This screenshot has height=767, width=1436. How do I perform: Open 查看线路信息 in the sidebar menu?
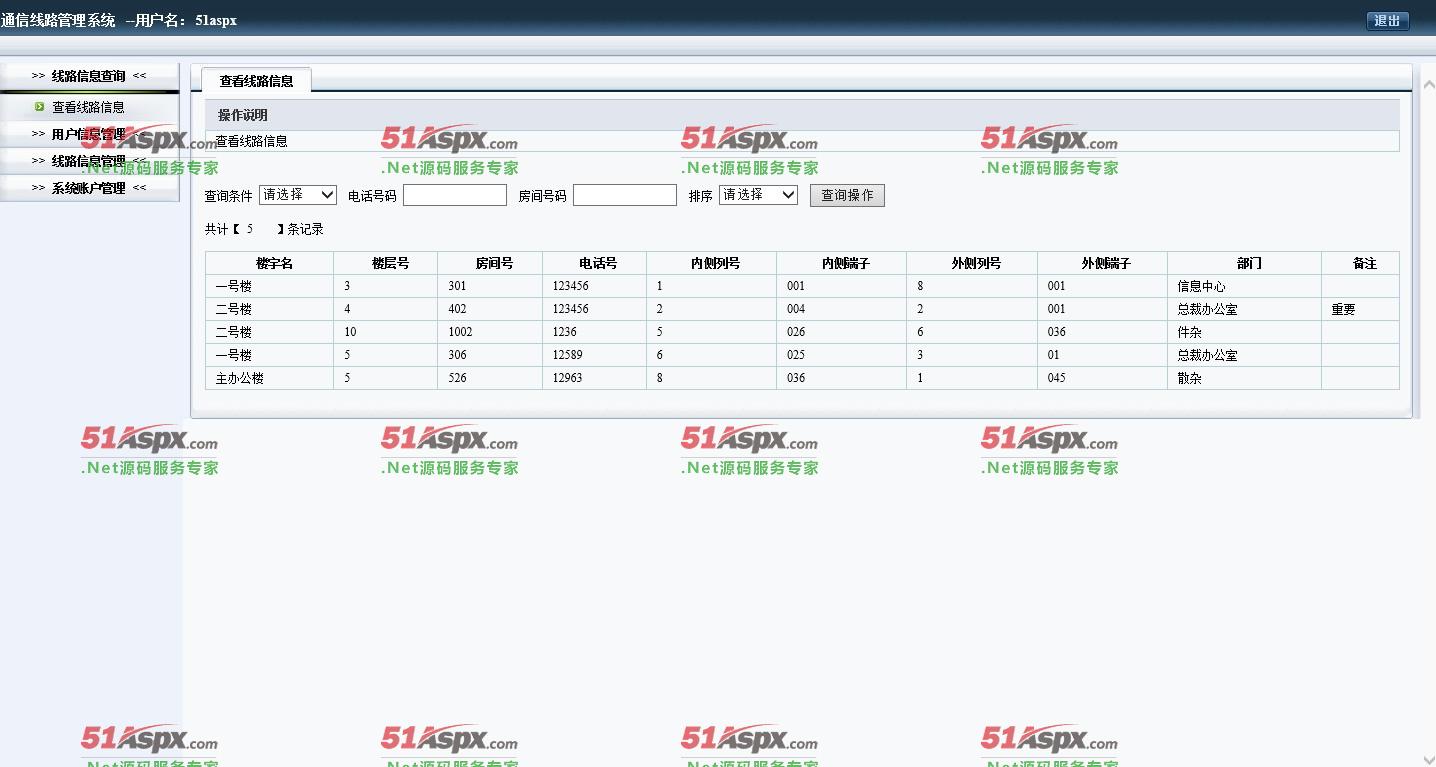point(88,107)
